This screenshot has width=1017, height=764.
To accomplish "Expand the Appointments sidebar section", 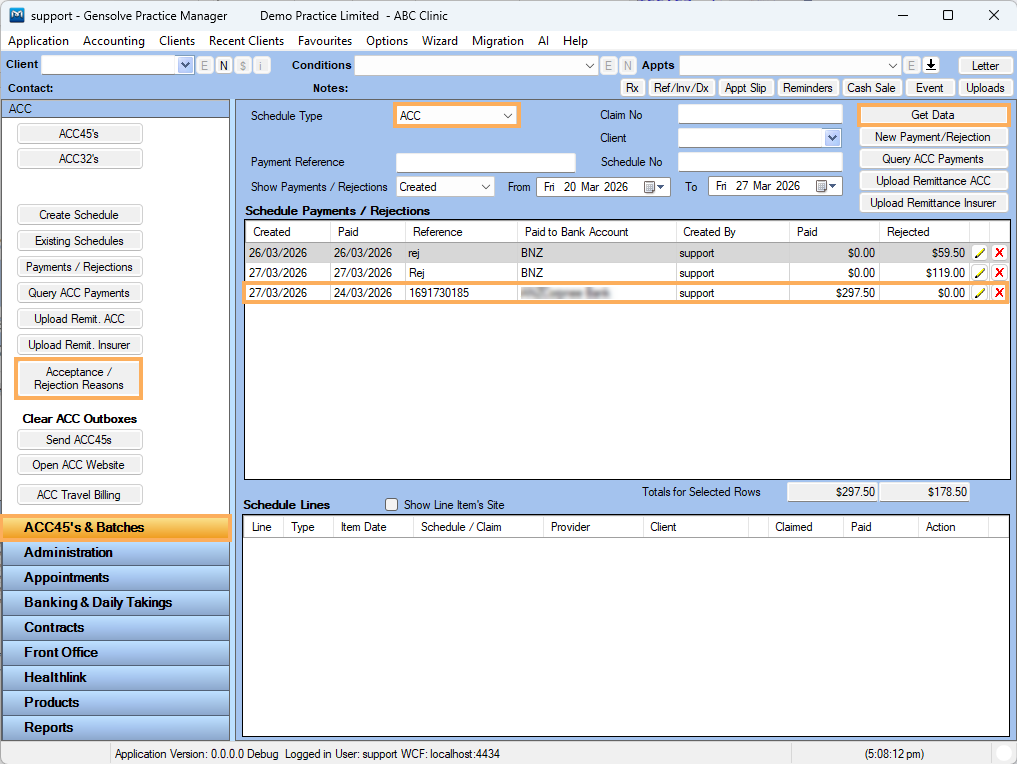I will point(116,577).
